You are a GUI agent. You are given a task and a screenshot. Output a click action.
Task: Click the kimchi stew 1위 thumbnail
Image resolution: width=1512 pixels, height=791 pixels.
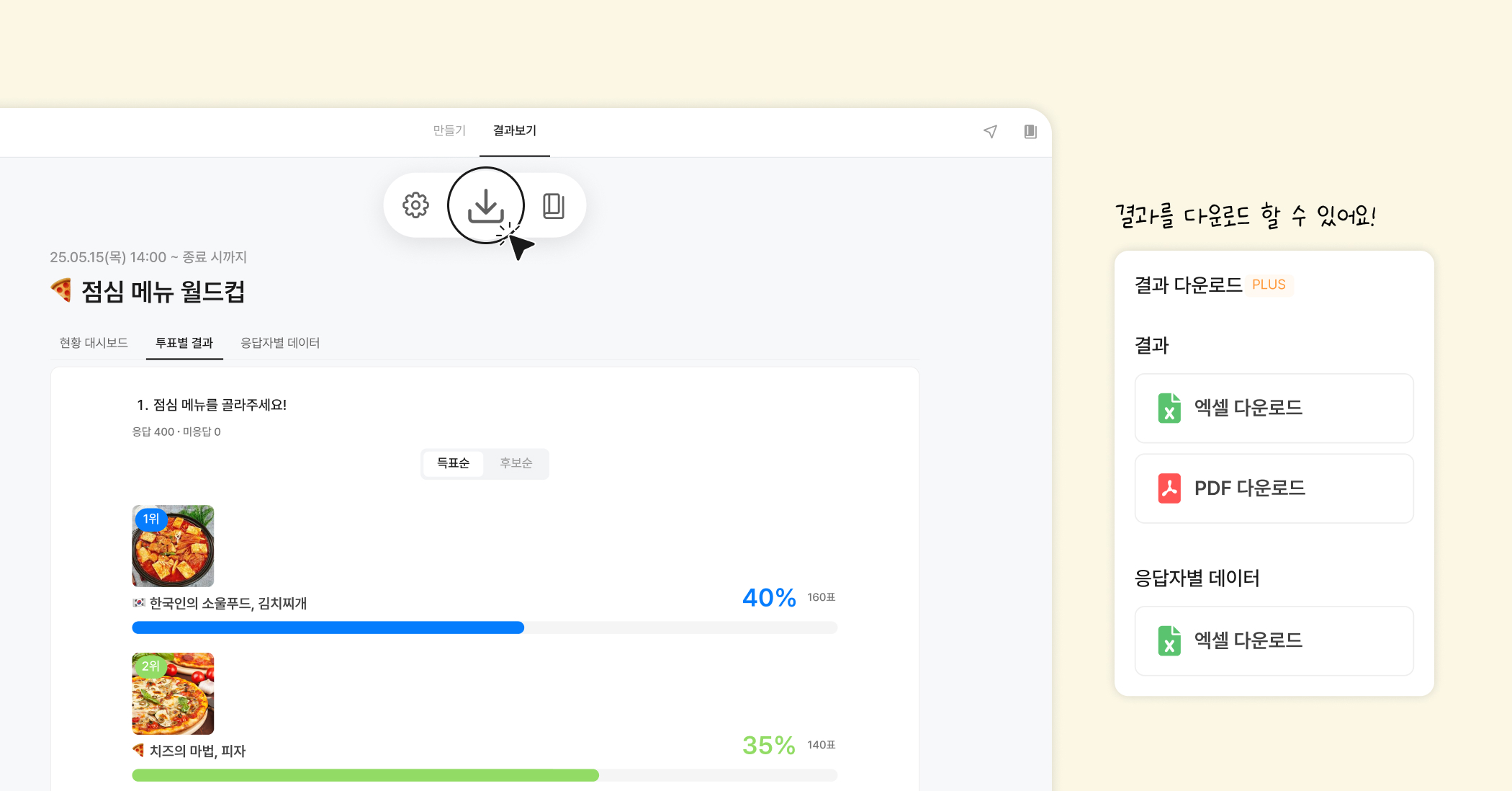click(173, 546)
